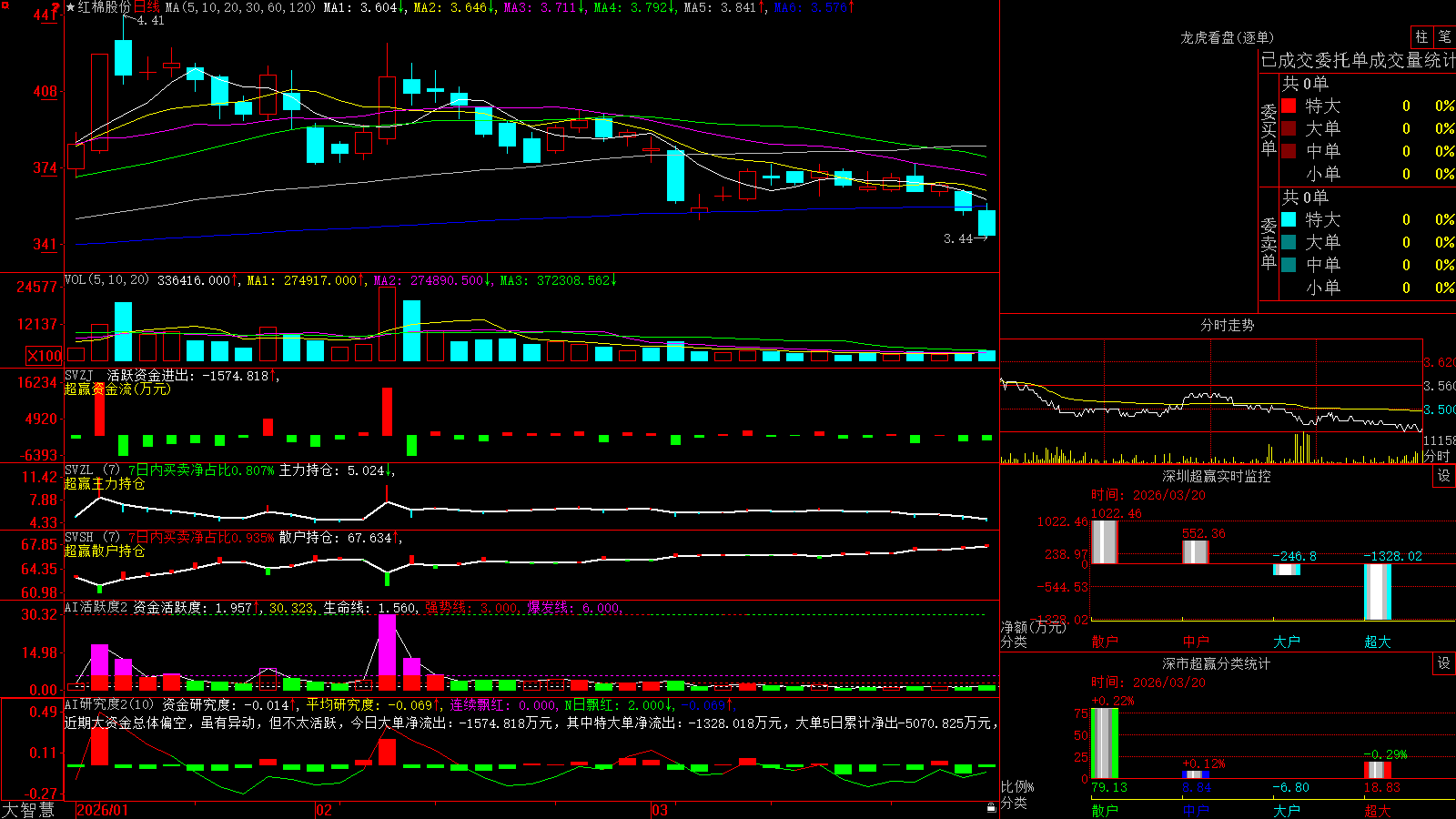Click the 4.41 high price annotation
This screenshot has height=819, width=1456.
coord(150,21)
